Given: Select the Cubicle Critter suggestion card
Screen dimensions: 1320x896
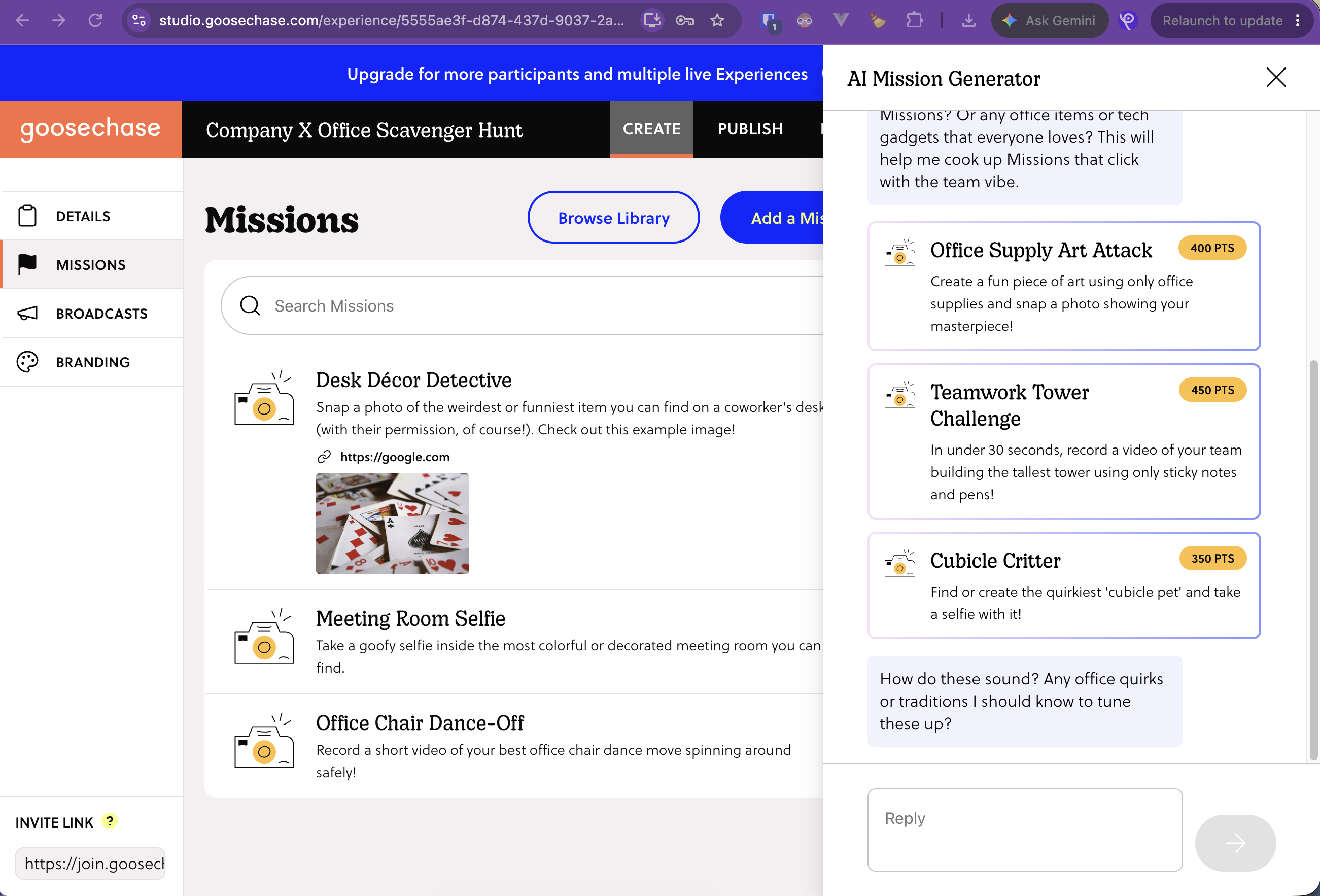Looking at the screenshot, I should click(x=1064, y=585).
